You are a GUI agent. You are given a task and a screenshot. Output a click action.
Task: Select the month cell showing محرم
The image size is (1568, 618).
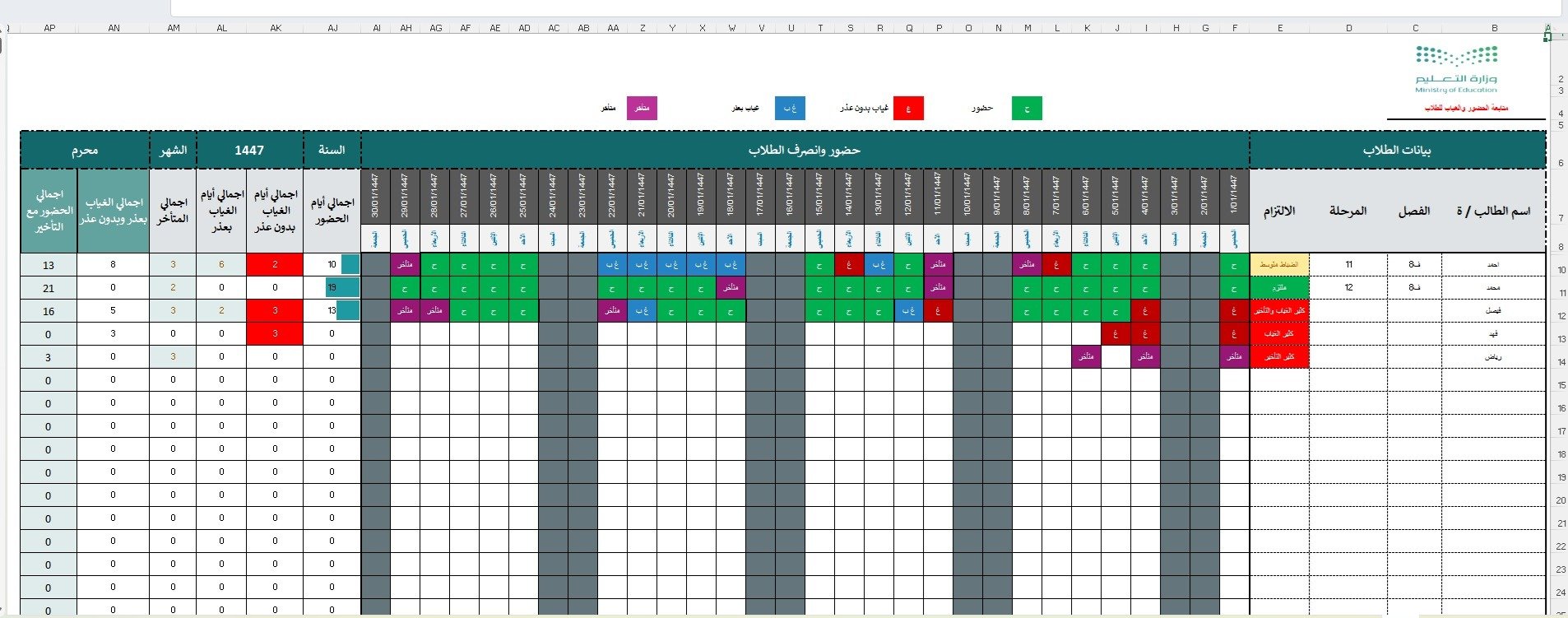tap(85, 150)
